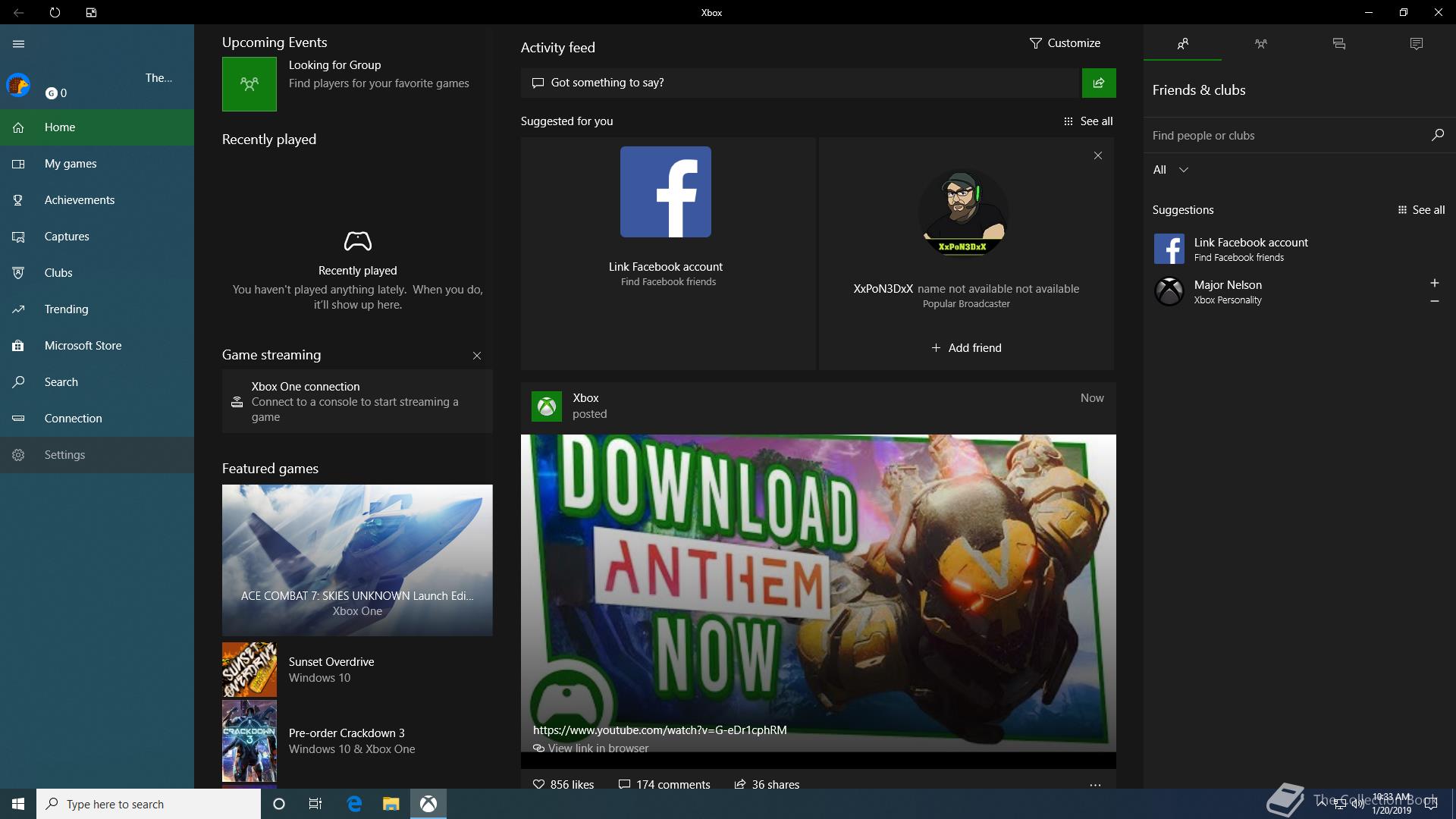Open Cortana circle on taskbar
This screenshot has height=819, width=1456.
278,804
